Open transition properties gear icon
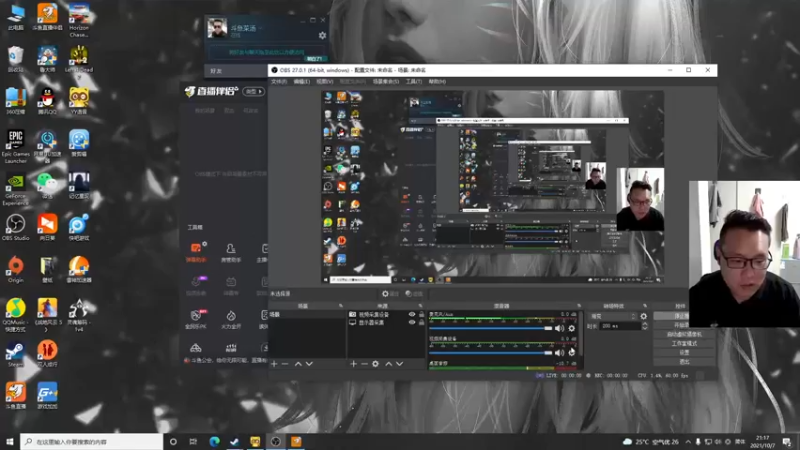The height and width of the screenshot is (450, 800). click(x=643, y=316)
